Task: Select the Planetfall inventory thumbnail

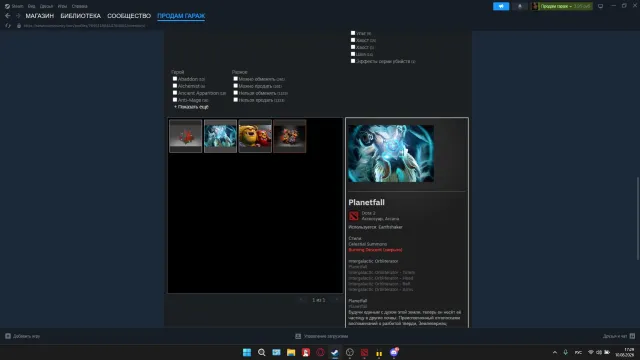Action: (x=220, y=136)
